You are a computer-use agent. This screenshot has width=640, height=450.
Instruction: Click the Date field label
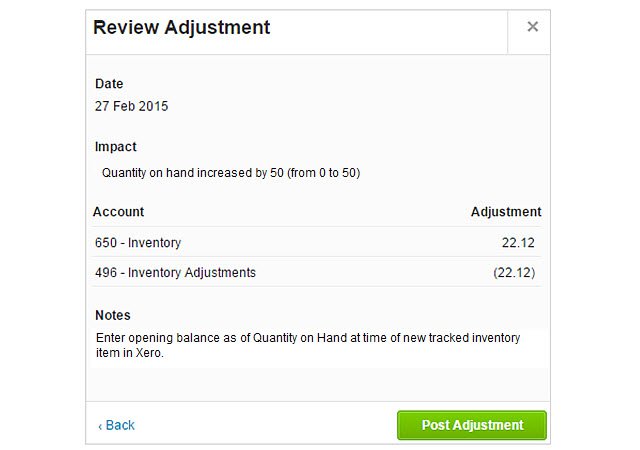point(109,84)
